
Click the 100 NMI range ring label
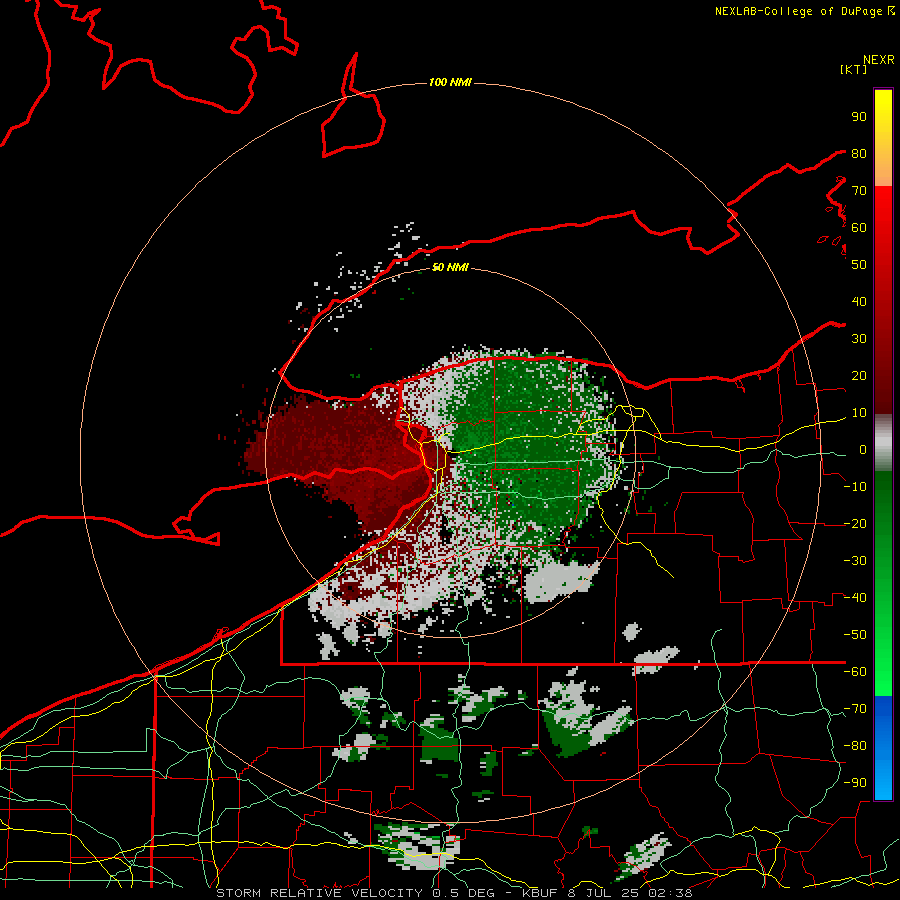pyautogui.click(x=450, y=82)
